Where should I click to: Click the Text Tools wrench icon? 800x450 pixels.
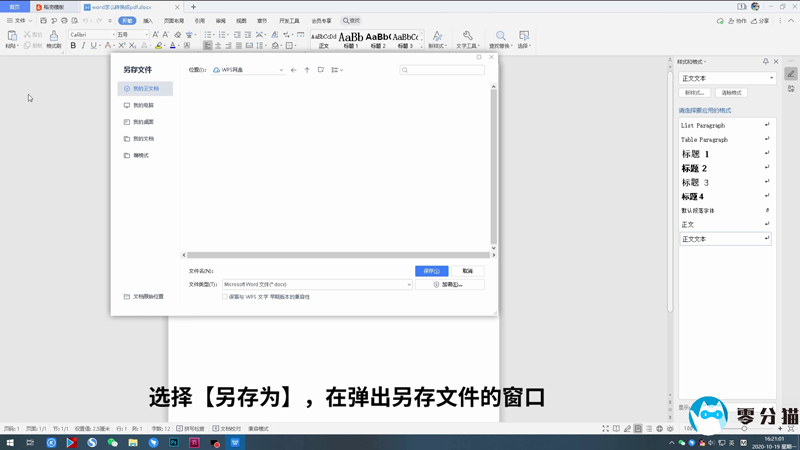point(467,35)
